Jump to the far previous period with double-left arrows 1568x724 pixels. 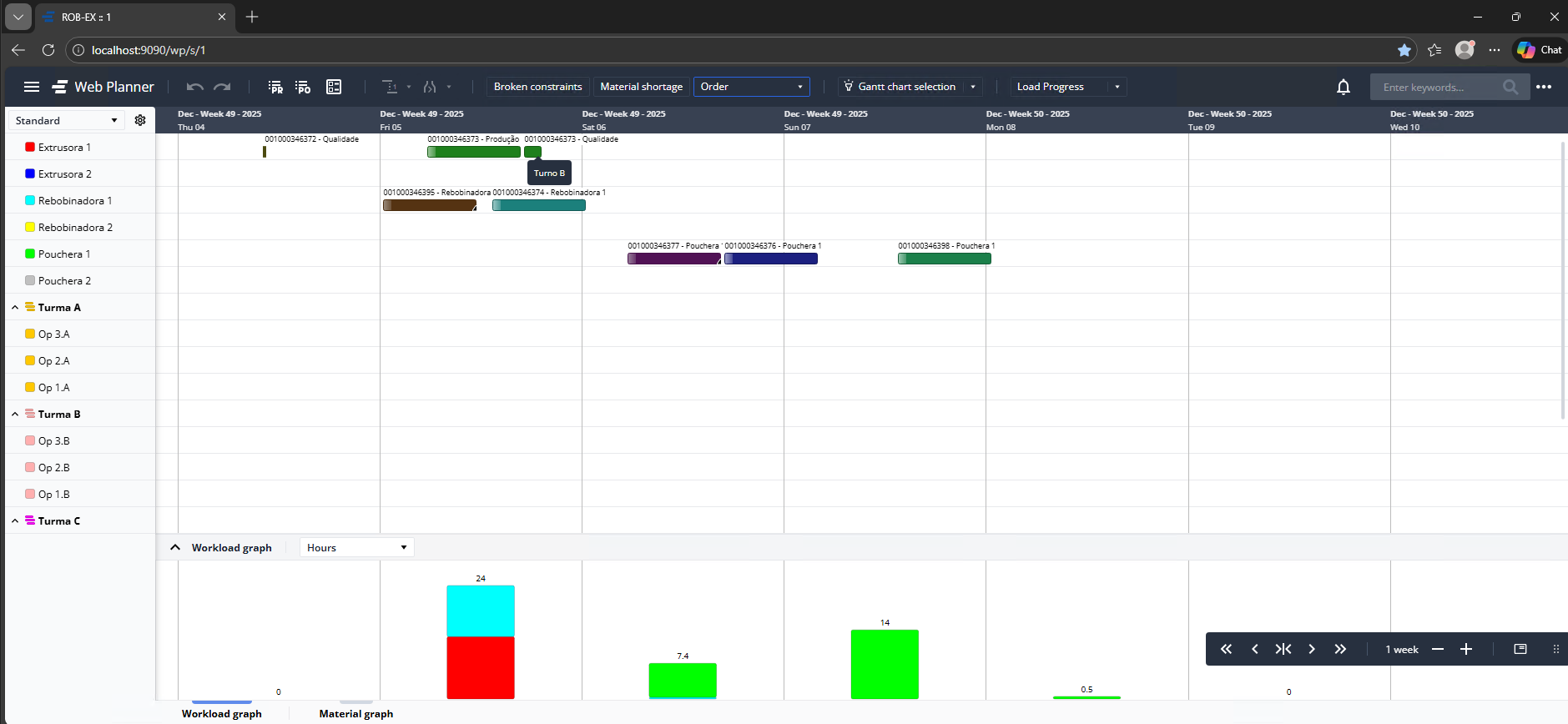tap(1226, 649)
